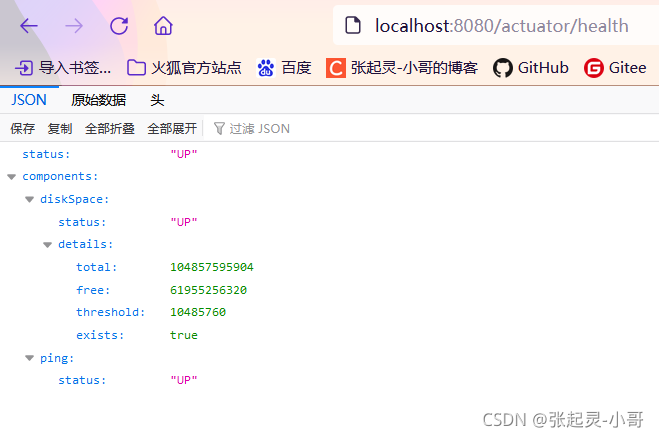Screen dimensions: 659x437
Task: Collapse the details node
Action: pos(47,245)
